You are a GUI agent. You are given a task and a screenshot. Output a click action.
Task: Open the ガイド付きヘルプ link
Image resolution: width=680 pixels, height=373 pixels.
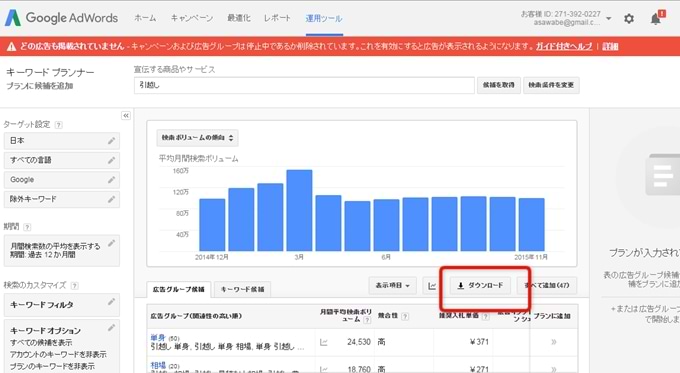(564, 46)
